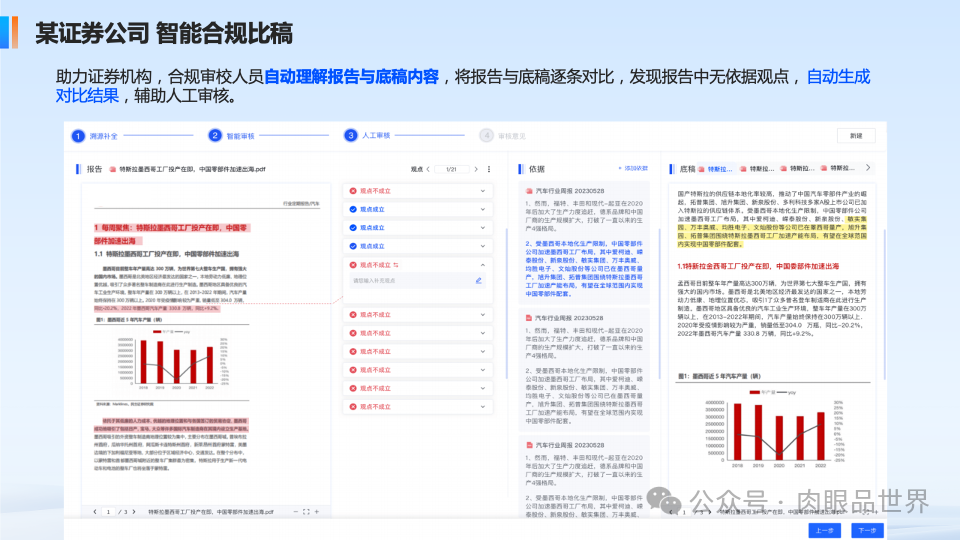Click the 底稿 panel scrollbar
This screenshot has width=960, height=540.
[884, 303]
